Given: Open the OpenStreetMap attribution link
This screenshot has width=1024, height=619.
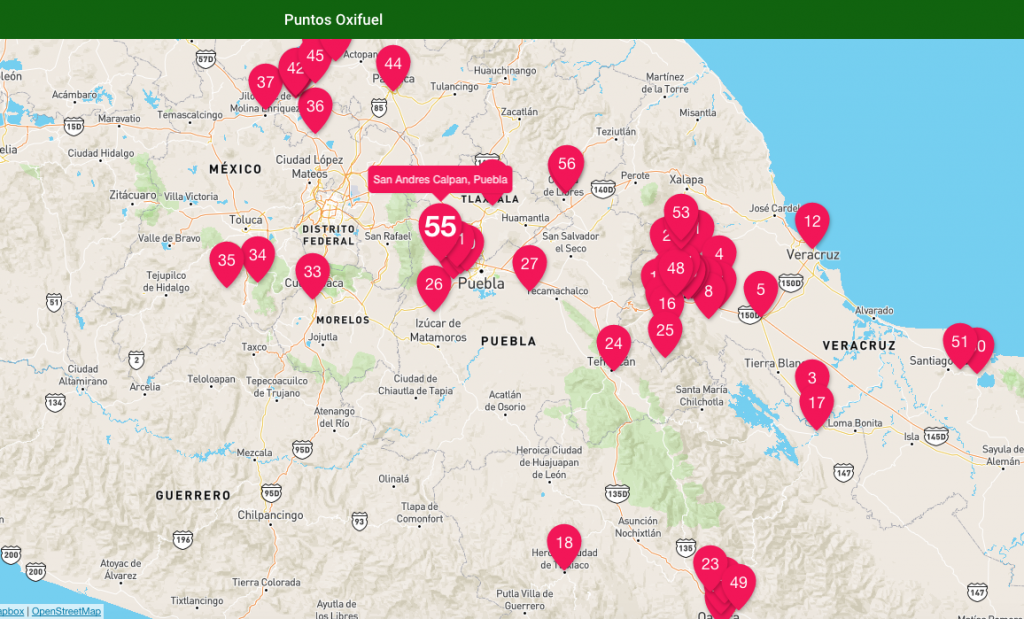Looking at the screenshot, I should tap(67, 612).
